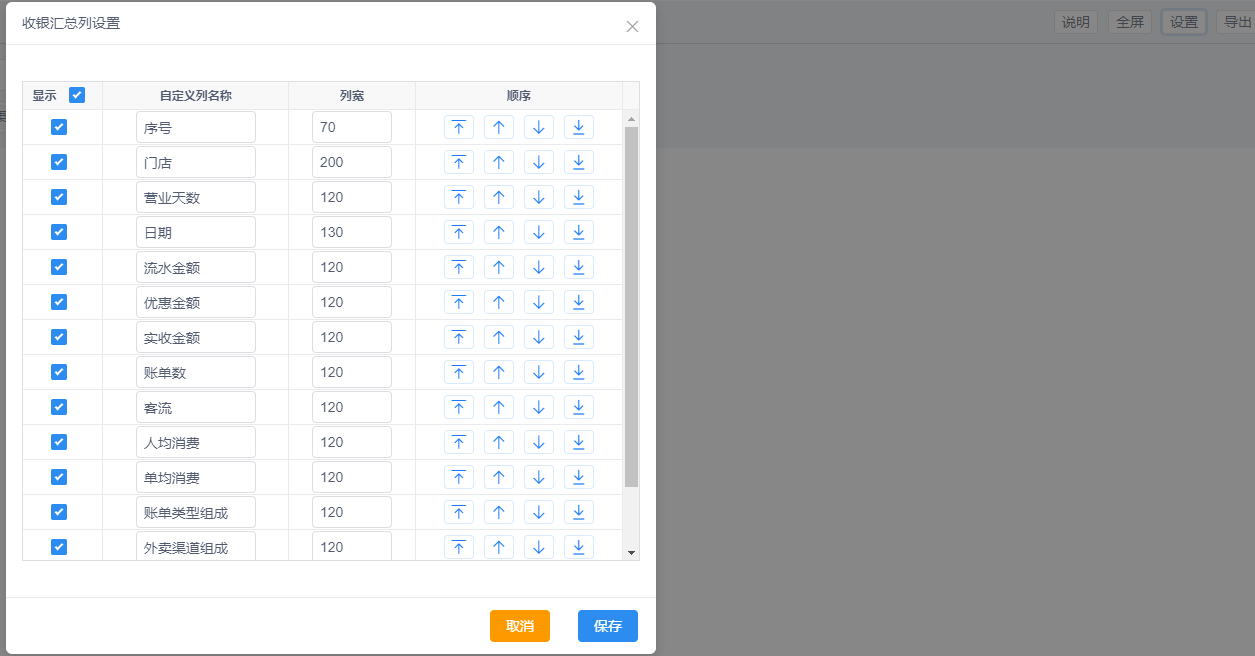Move 外卖渠道组成 row to bottom
This screenshot has width=1255, height=656.
579,547
